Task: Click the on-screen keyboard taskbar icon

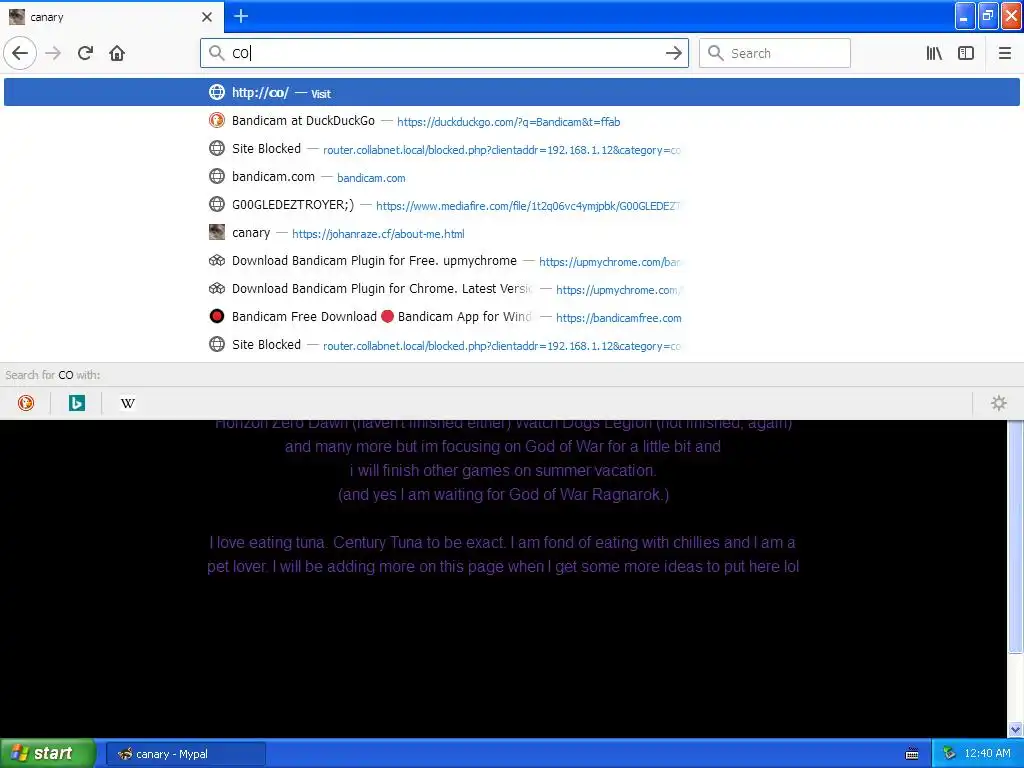Action: click(912, 754)
